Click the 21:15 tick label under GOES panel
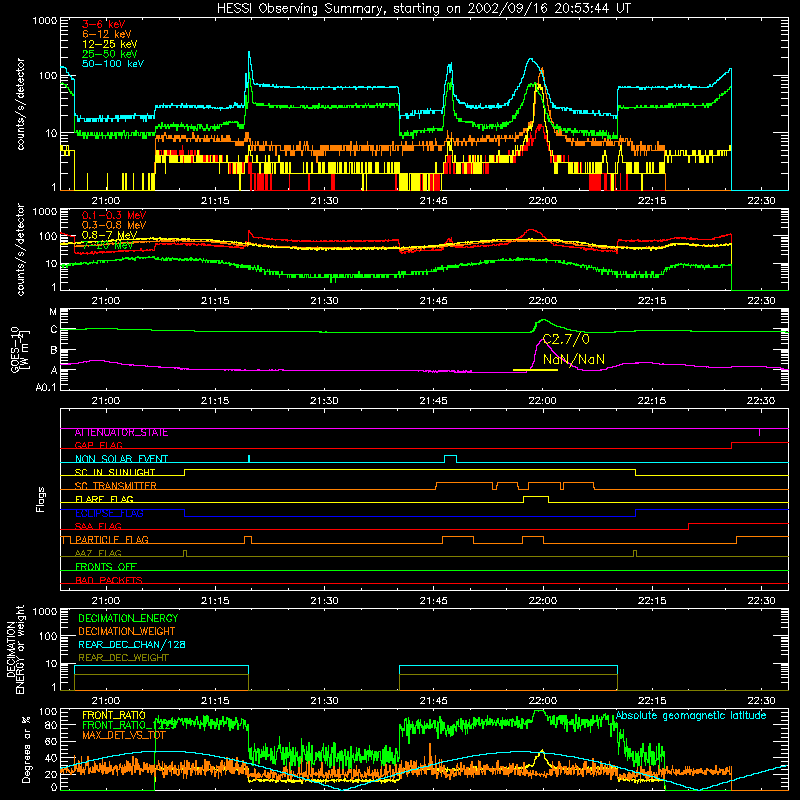800x800 pixels. [x=215, y=401]
